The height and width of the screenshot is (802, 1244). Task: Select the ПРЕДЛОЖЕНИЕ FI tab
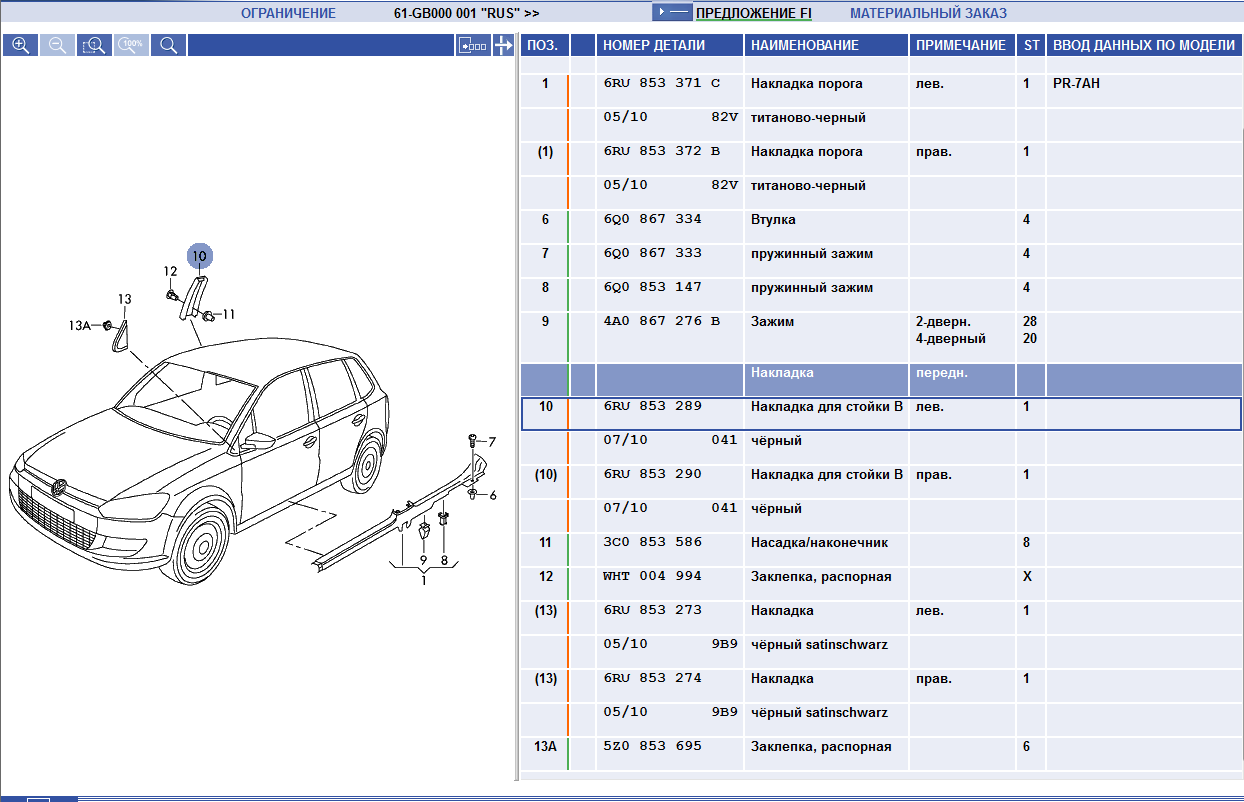click(x=753, y=13)
